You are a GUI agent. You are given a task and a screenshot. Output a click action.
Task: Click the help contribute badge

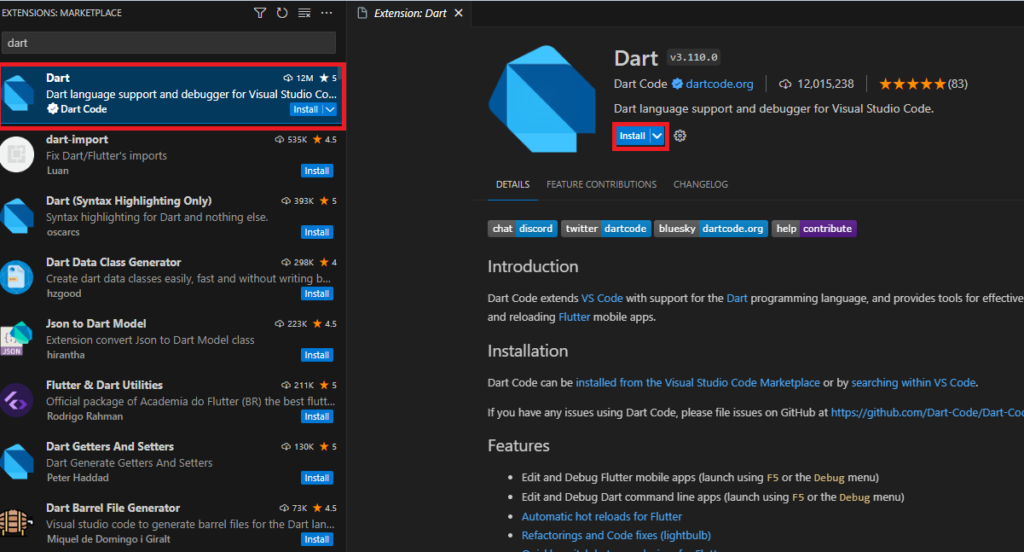(814, 229)
